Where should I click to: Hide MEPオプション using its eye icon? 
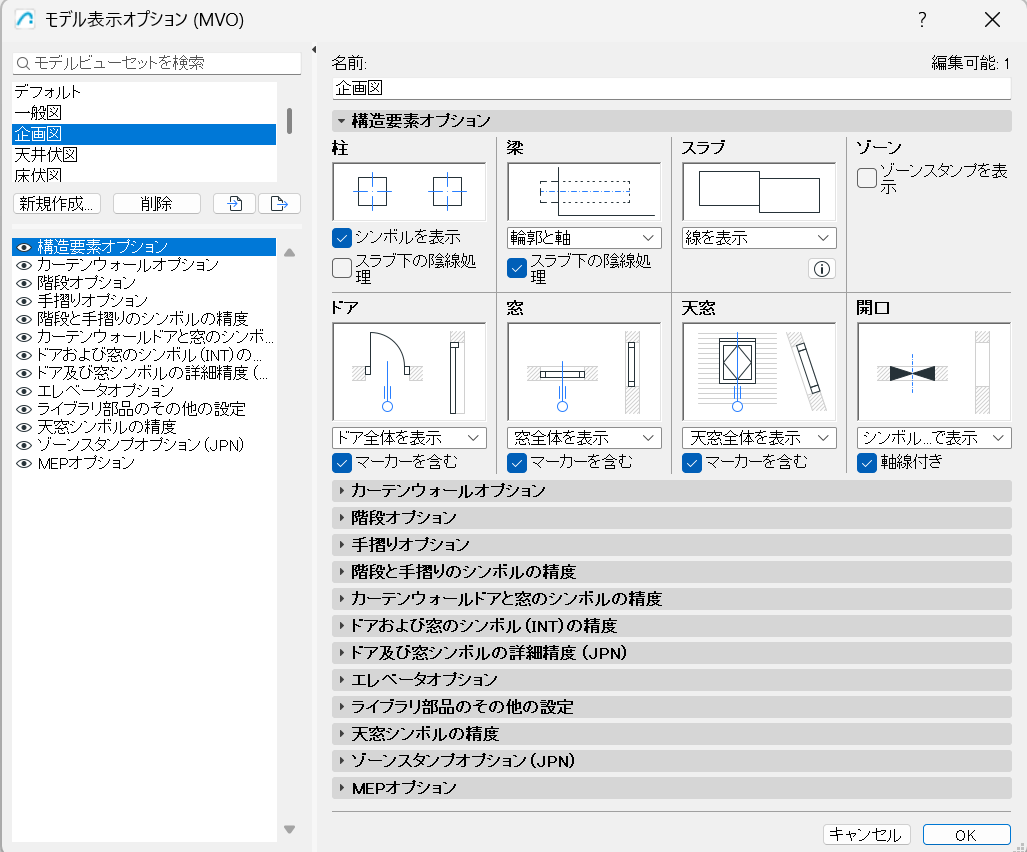[x=22, y=463]
